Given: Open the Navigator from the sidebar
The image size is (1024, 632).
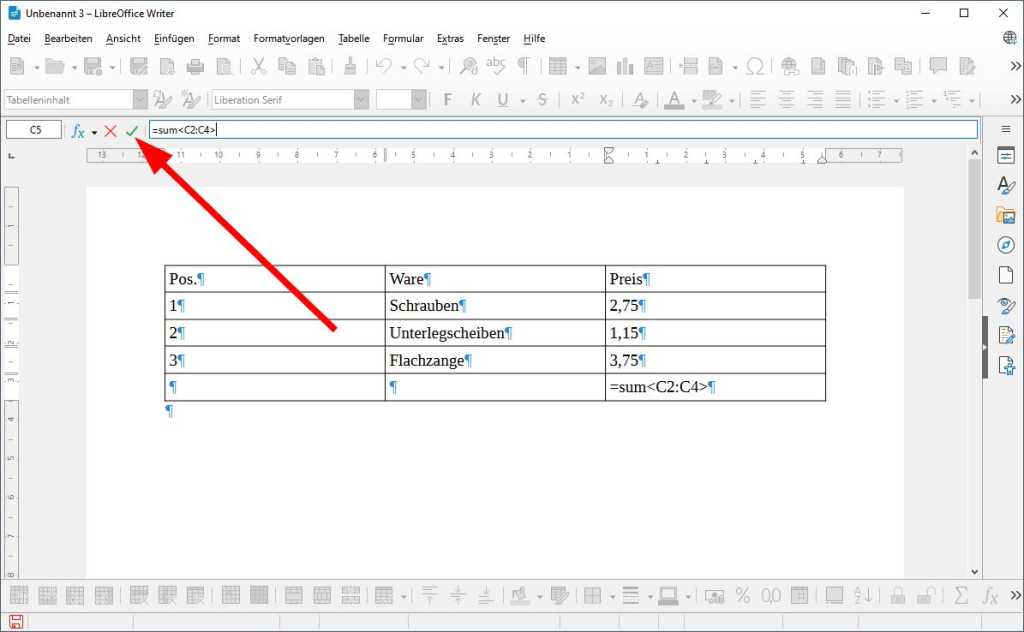Looking at the screenshot, I should tap(1007, 244).
